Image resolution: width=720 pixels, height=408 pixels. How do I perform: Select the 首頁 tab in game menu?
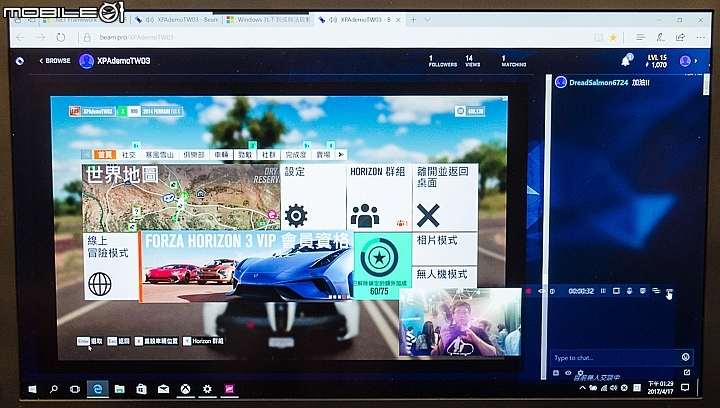pos(105,155)
